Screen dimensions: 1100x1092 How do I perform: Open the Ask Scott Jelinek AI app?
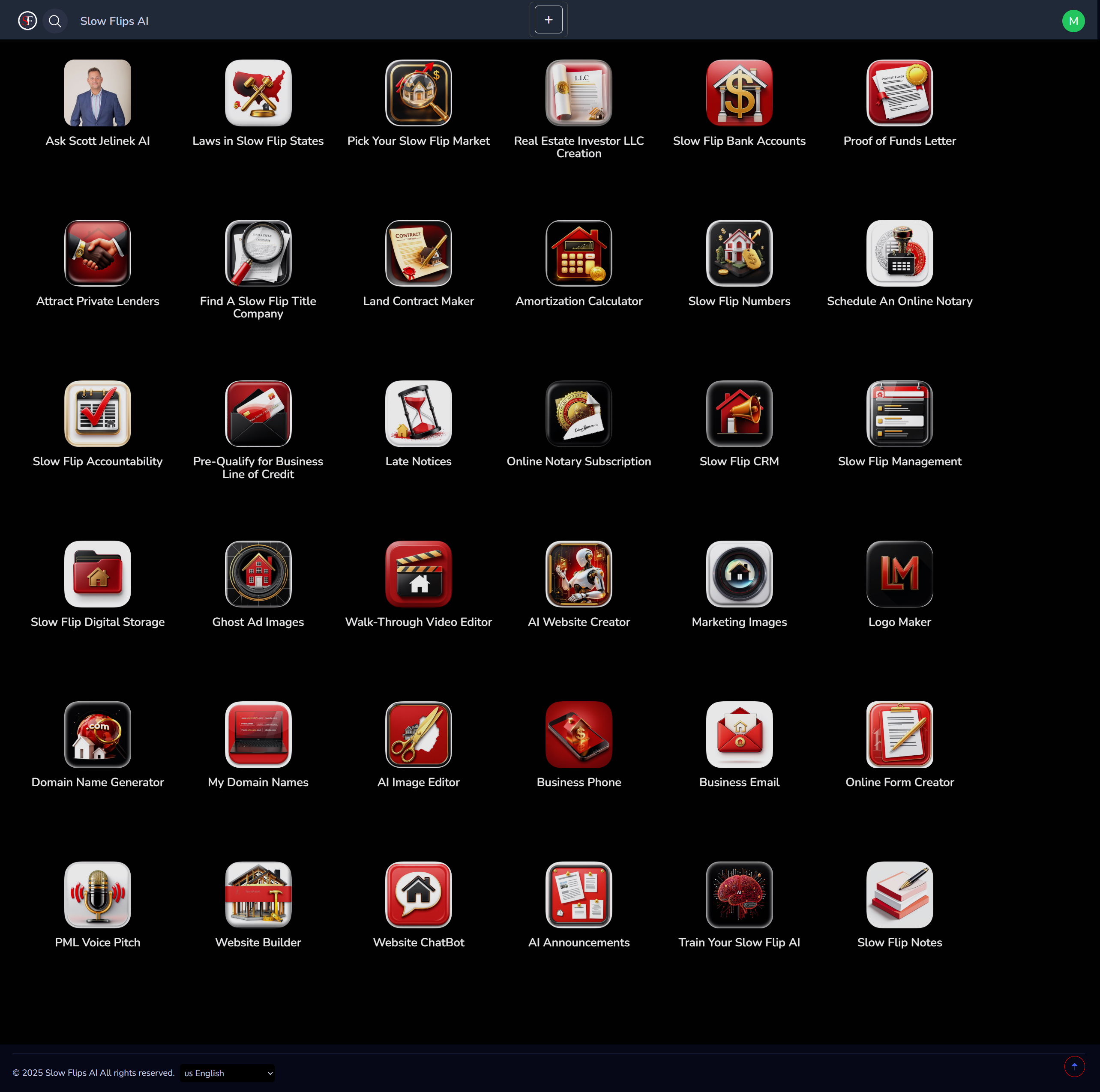tap(97, 93)
